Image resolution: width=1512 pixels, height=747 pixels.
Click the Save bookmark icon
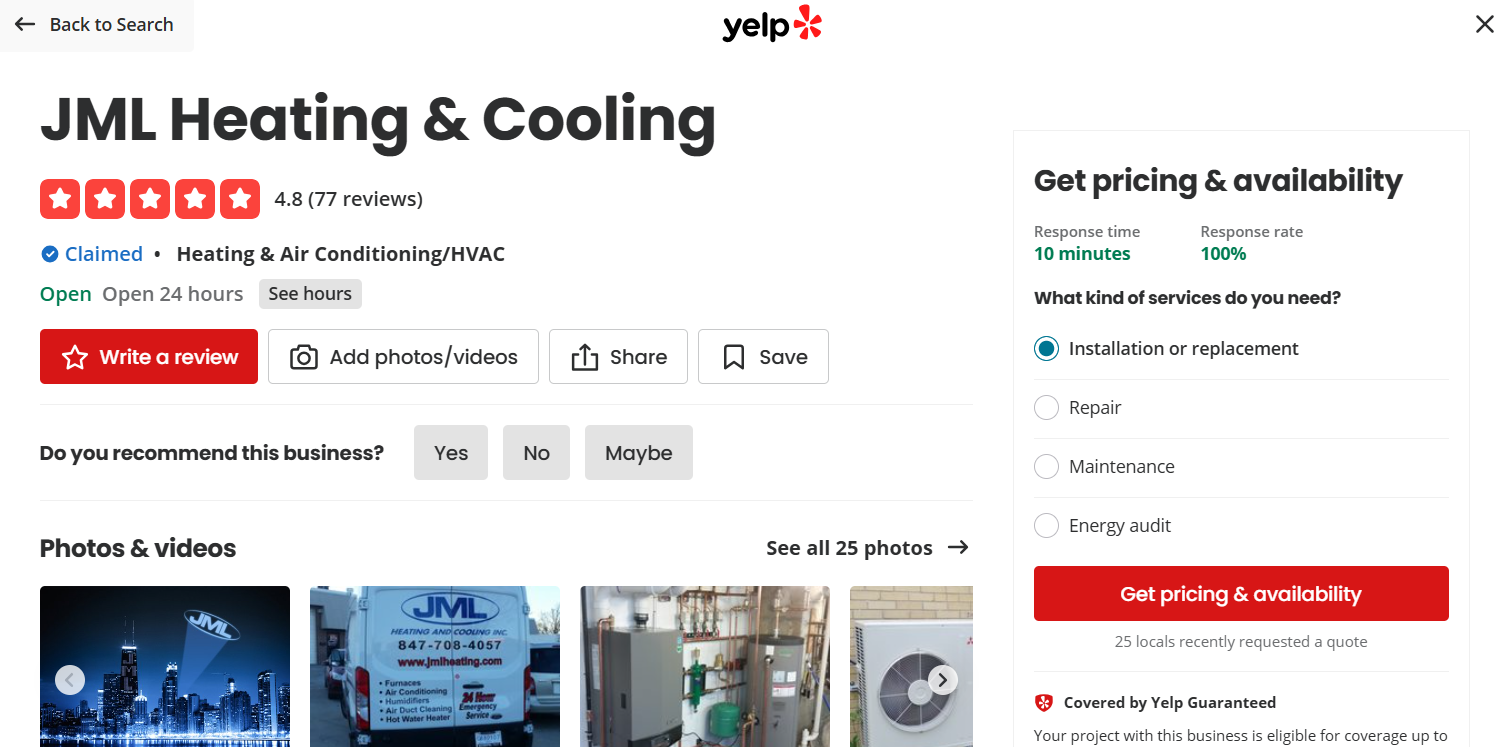(x=734, y=356)
